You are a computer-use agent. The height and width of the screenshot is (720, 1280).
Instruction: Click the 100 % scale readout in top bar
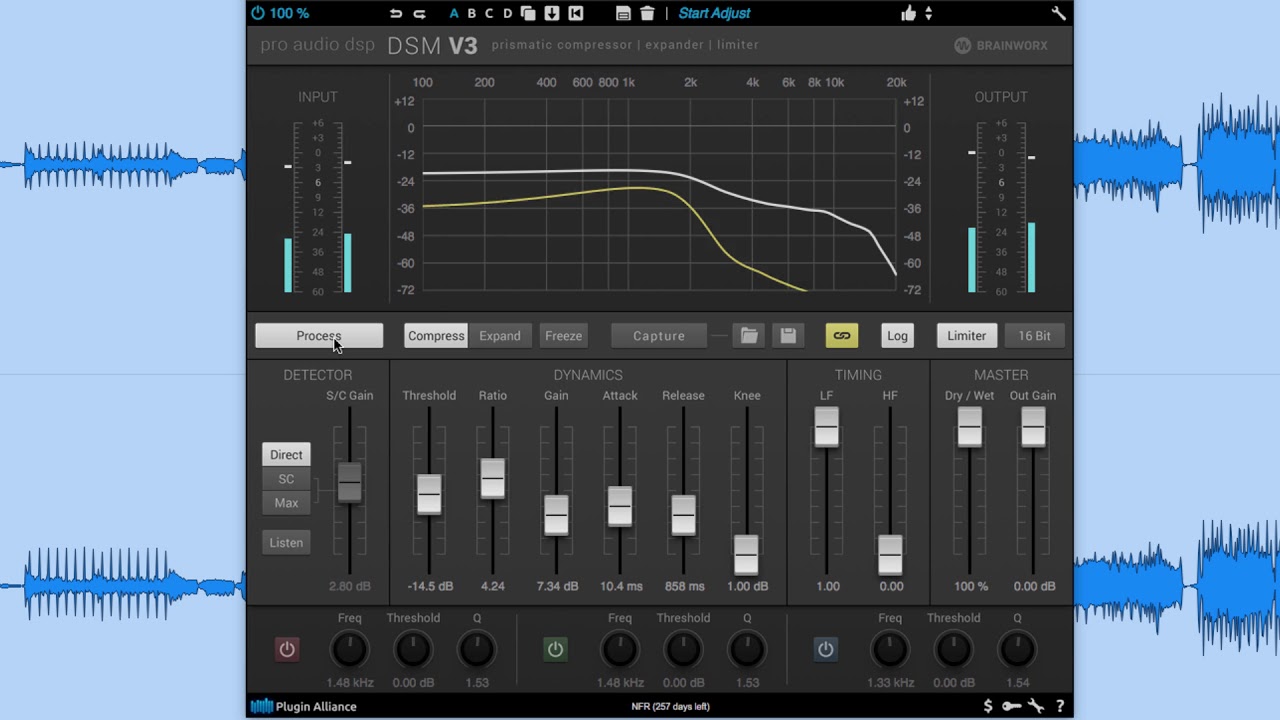pos(289,13)
